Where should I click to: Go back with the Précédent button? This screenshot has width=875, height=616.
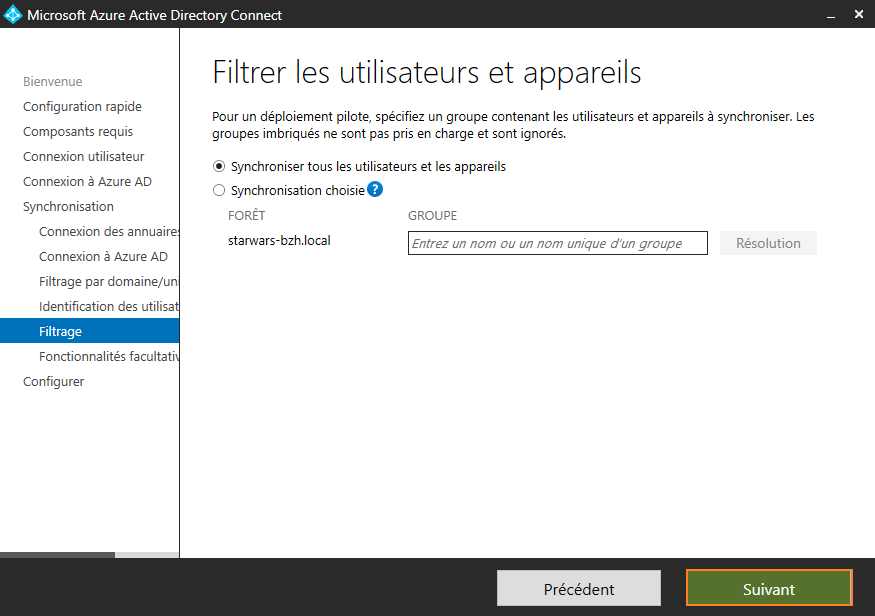pyautogui.click(x=579, y=588)
